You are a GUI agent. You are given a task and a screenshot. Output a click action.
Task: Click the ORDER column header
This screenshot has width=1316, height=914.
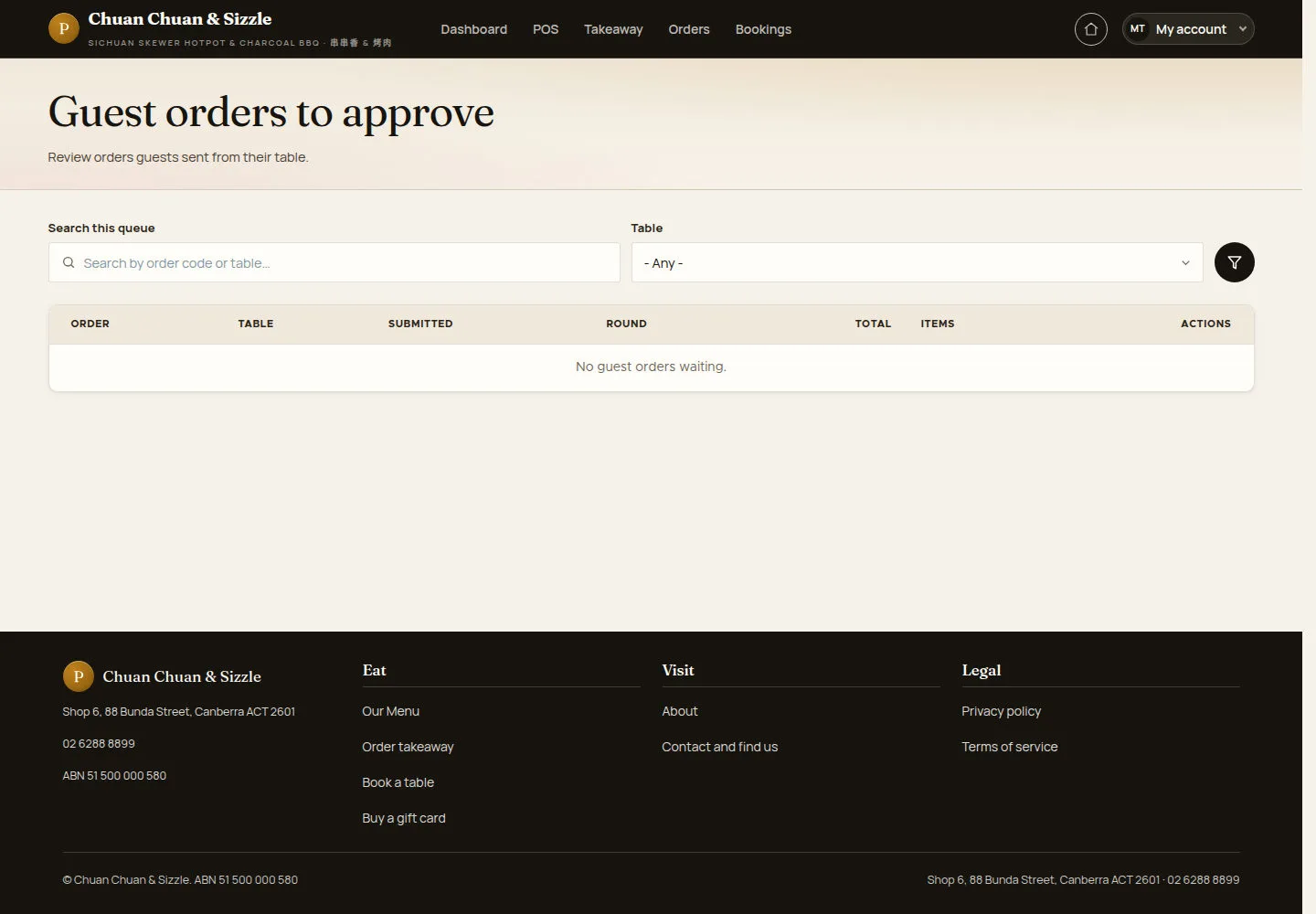coord(90,324)
